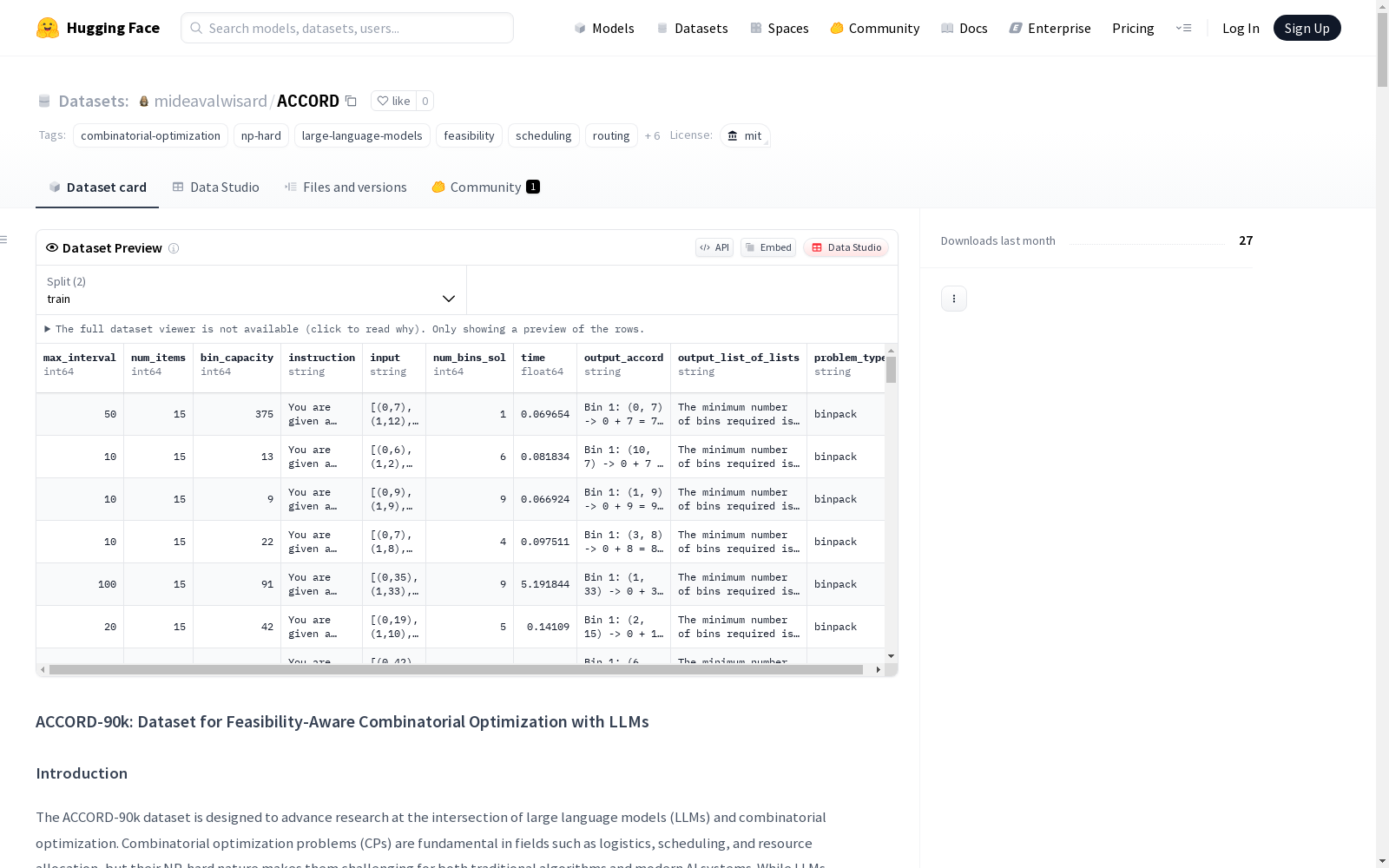This screenshot has width=1389, height=868.
Task: Copy dataset name with copy icon
Action: 351,101
